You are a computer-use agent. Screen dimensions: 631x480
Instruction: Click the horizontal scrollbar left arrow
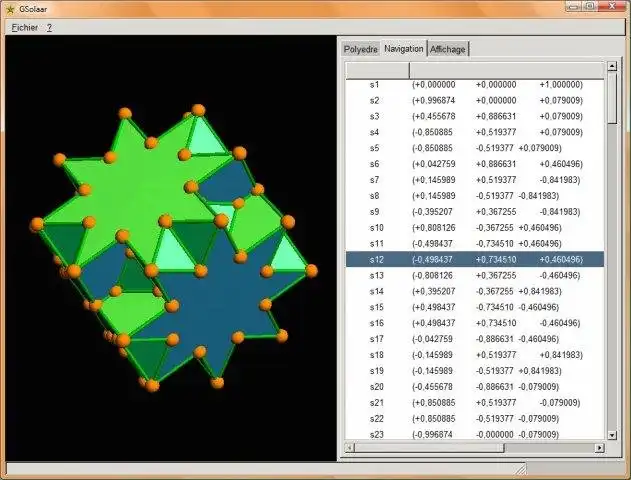coord(350,447)
